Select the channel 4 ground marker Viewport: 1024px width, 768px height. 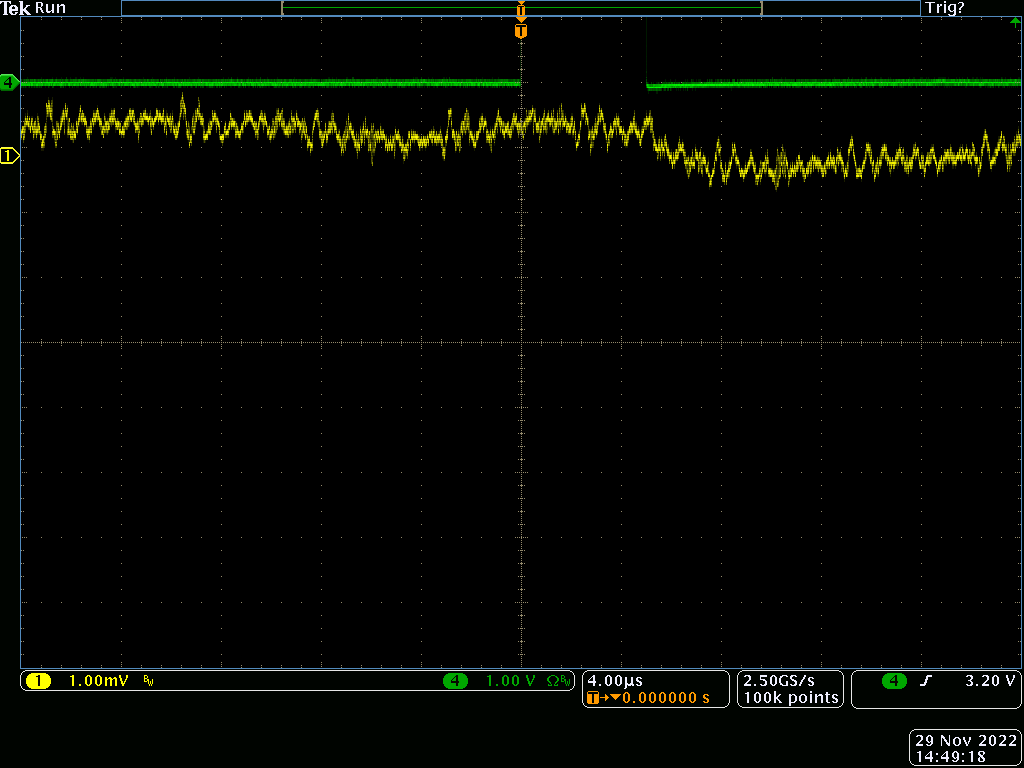tap(9, 82)
